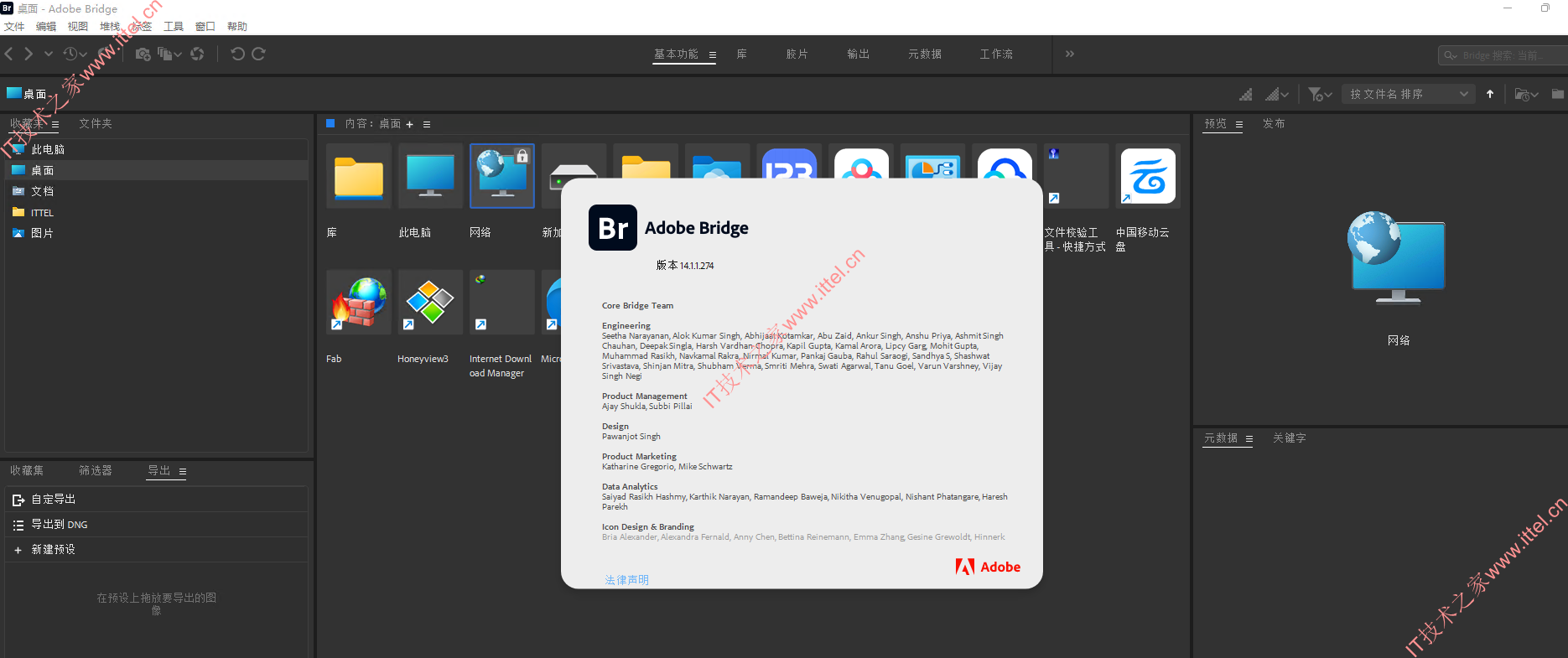Open the recent files history dropdown
This screenshot has height=658, width=1568.
coord(75,54)
